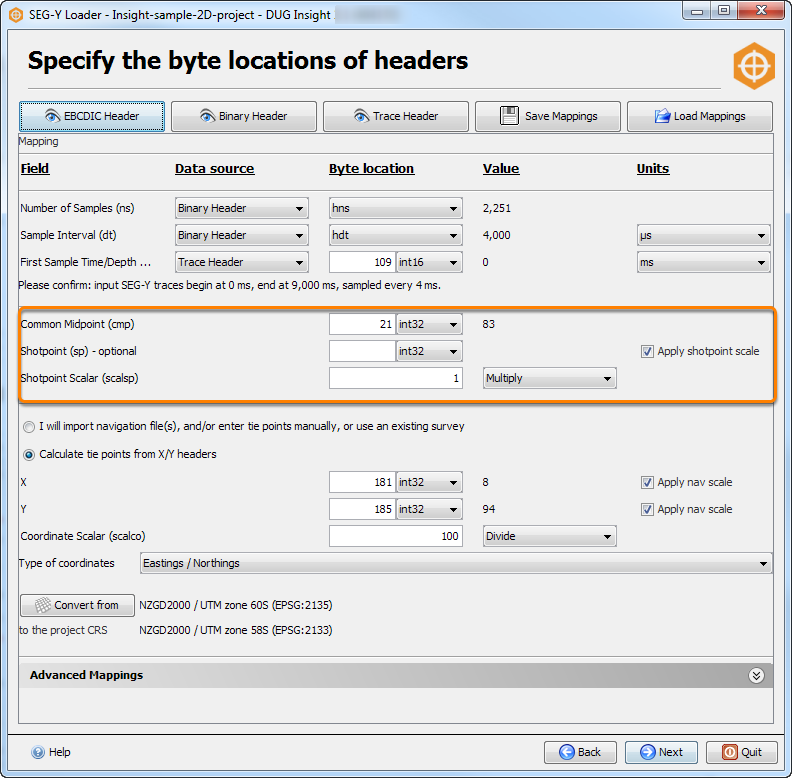Viewport: 792px width, 778px height.
Task: Open Type of coordinates Eastings / Northings dropdown
Action: coord(456,563)
